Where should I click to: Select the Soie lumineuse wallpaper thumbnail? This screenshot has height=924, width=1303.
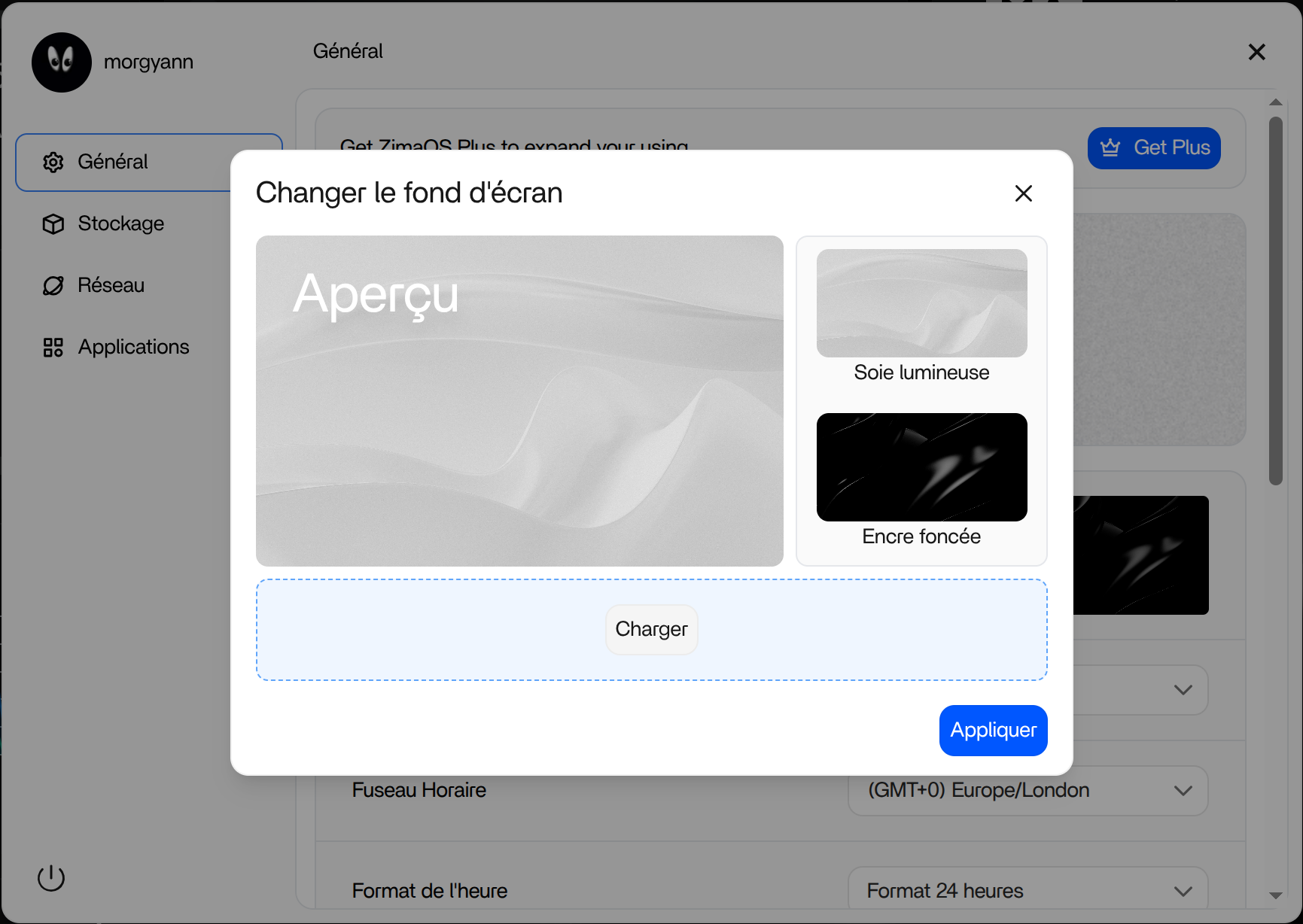coord(921,303)
